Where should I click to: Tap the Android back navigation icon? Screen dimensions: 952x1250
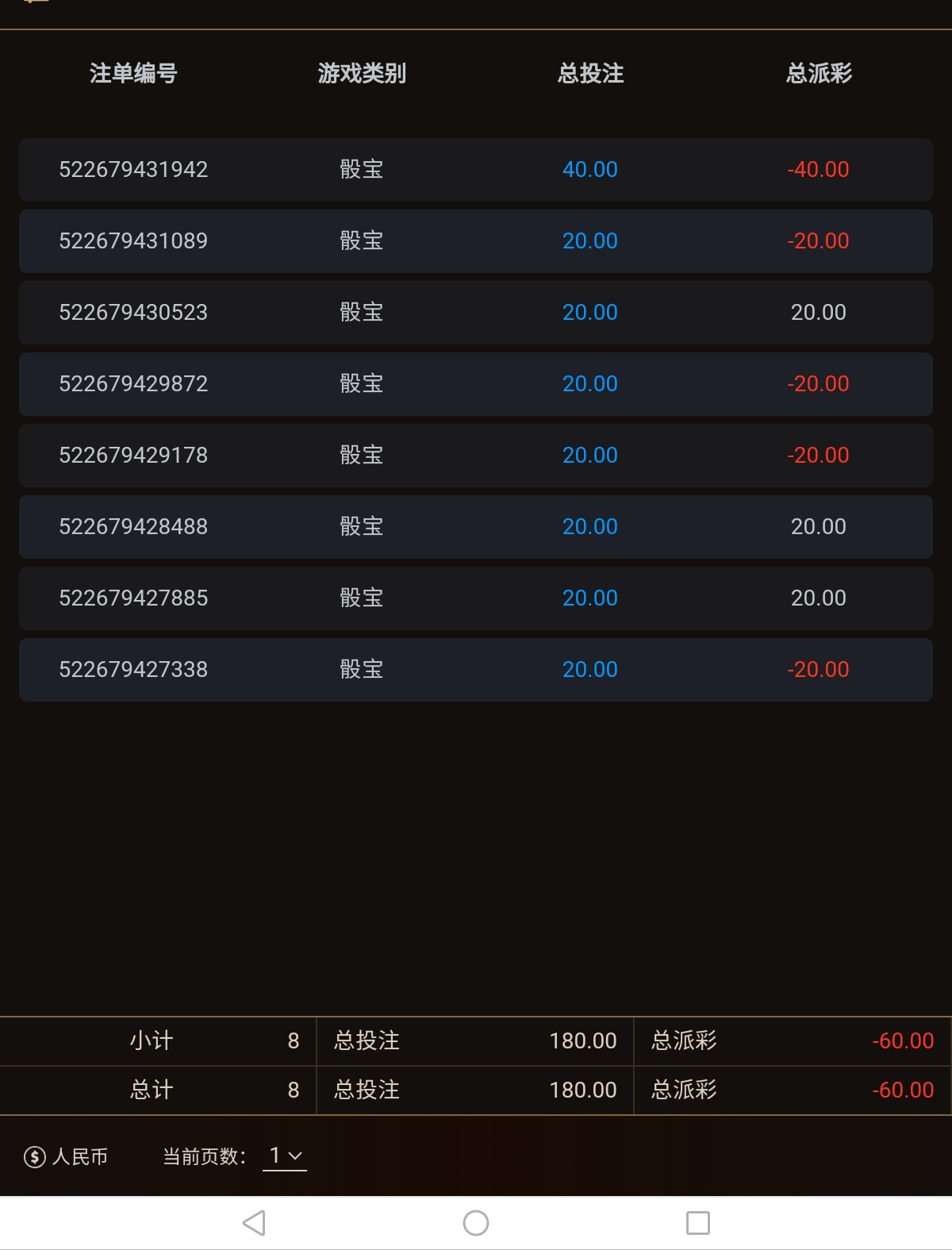coord(254,1223)
